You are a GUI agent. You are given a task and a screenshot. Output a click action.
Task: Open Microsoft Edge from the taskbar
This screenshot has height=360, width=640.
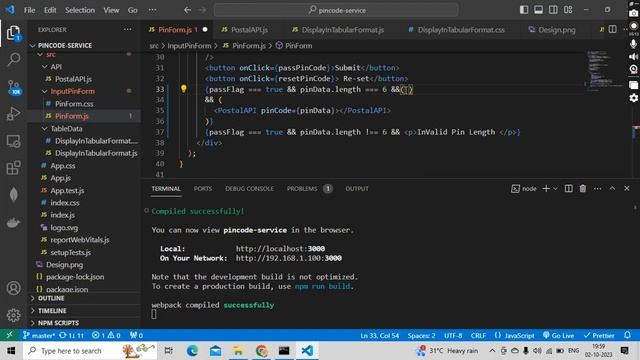[x=192, y=351]
